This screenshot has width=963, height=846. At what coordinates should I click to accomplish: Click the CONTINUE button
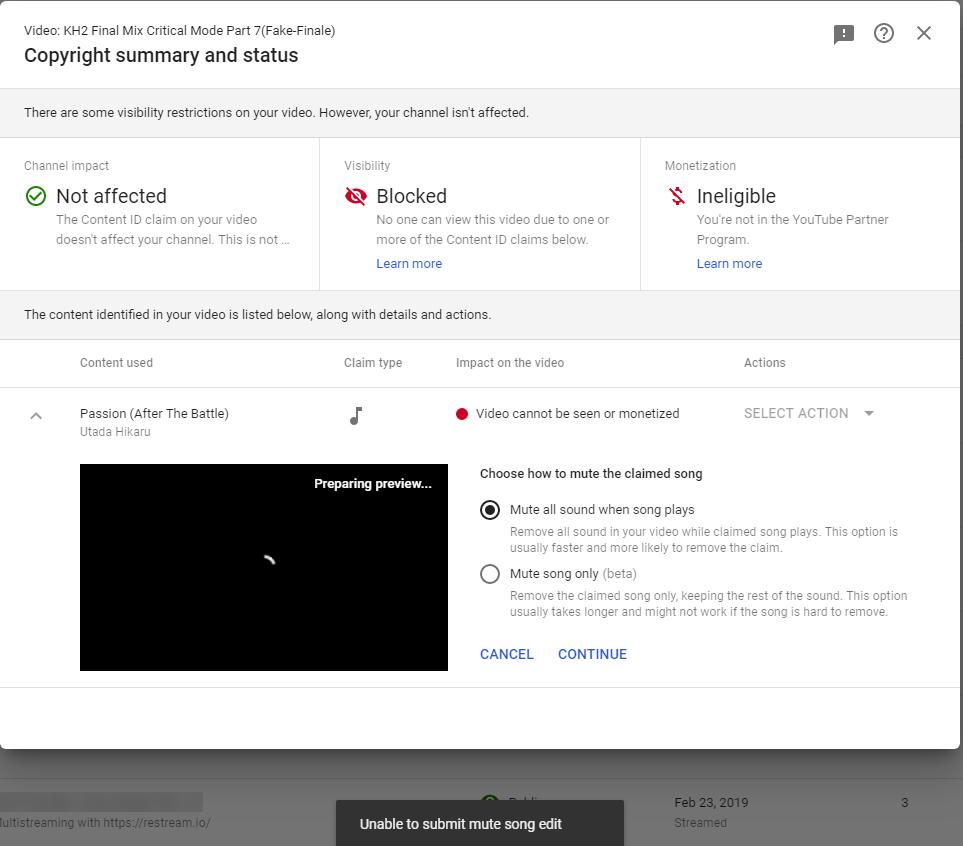(592, 654)
